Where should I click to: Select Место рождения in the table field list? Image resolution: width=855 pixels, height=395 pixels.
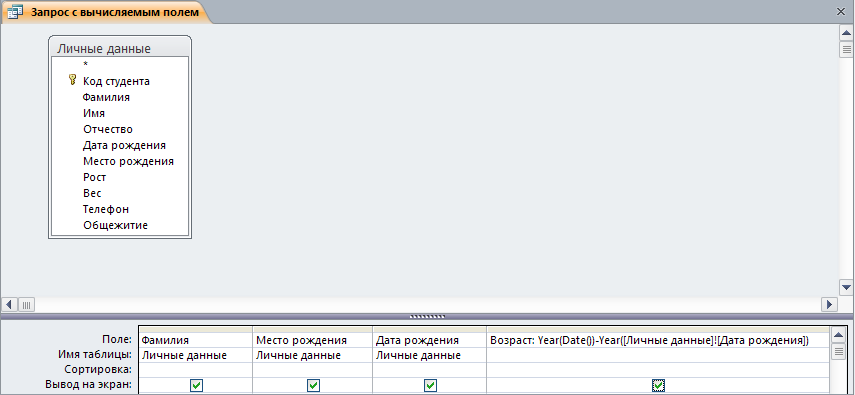(128, 161)
